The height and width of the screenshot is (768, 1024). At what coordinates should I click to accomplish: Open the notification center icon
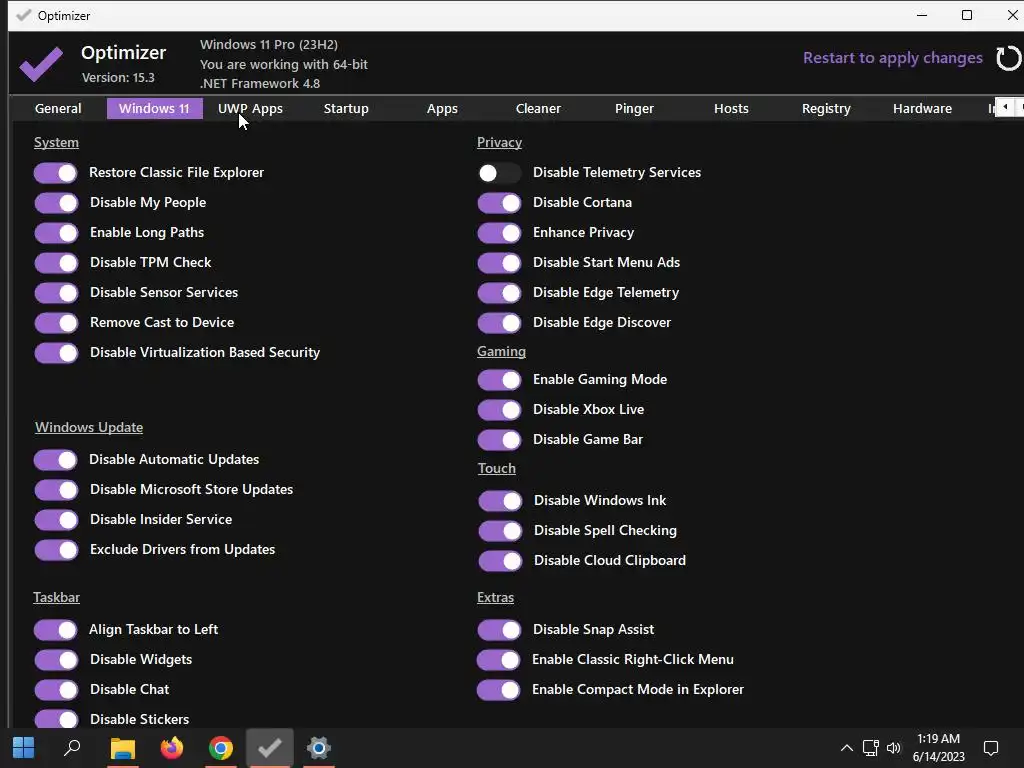[991, 748]
